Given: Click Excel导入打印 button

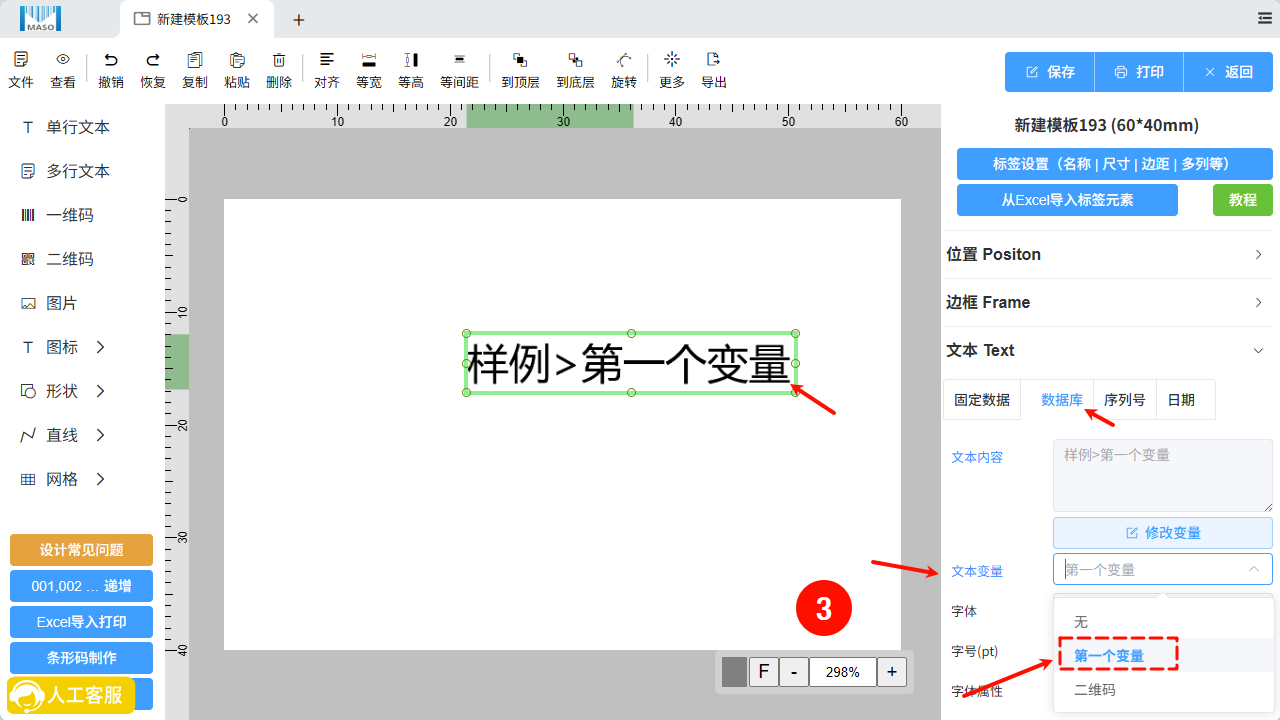Looking at the screenshot, I should 81,622.
